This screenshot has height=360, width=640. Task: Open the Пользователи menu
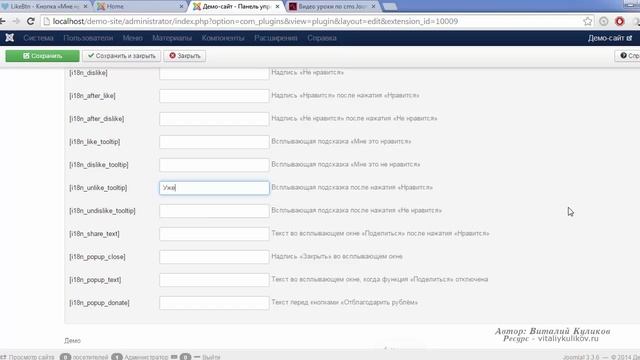point(88,38)
